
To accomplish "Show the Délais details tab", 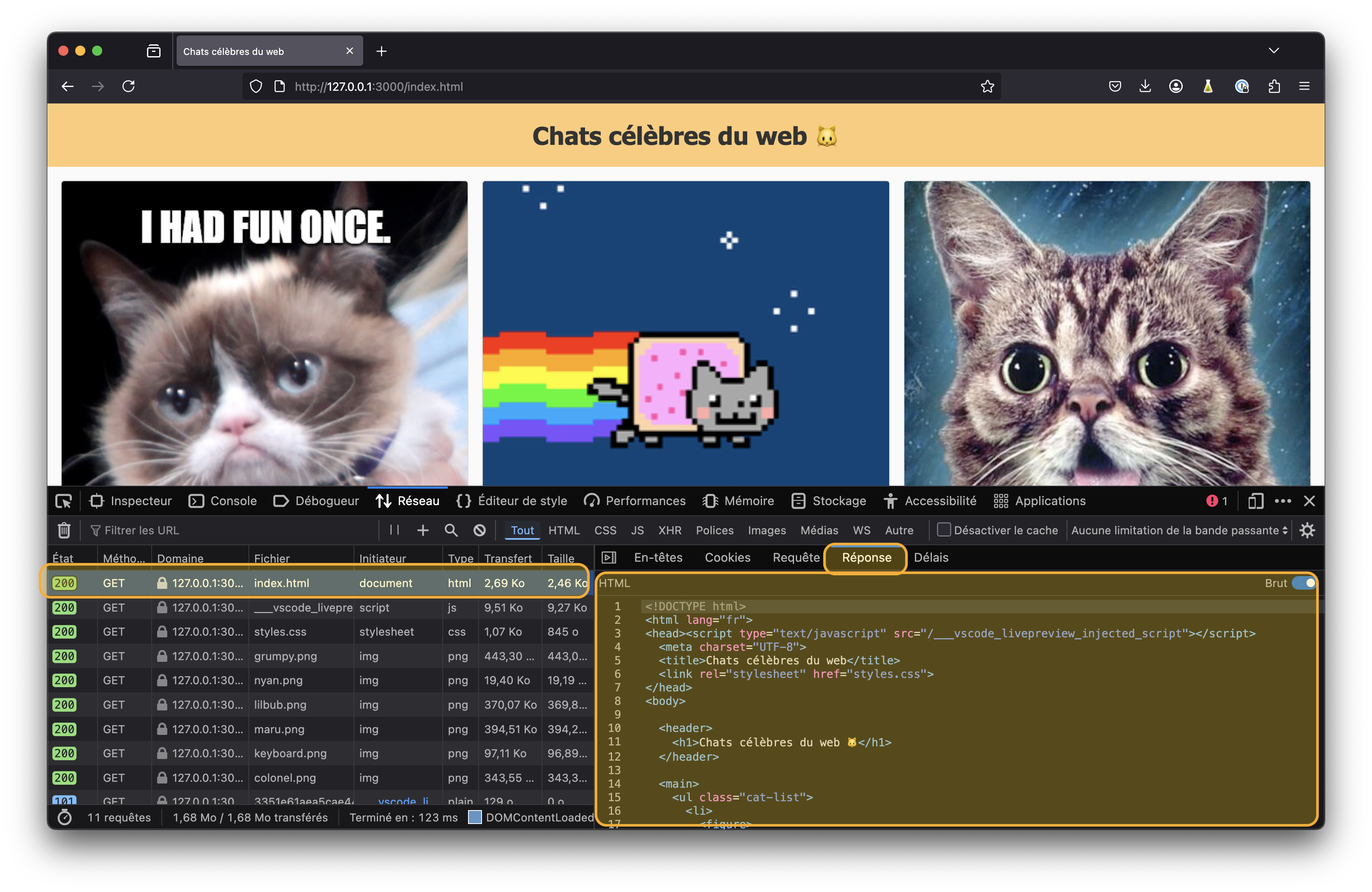I will (x=931, y=557).
